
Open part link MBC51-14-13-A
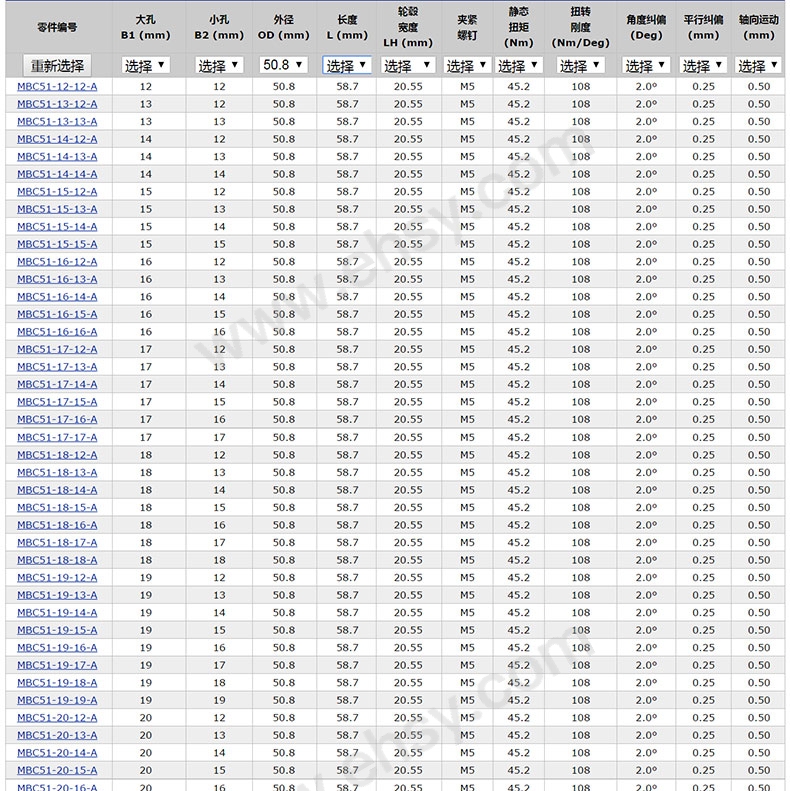[57, 157]
